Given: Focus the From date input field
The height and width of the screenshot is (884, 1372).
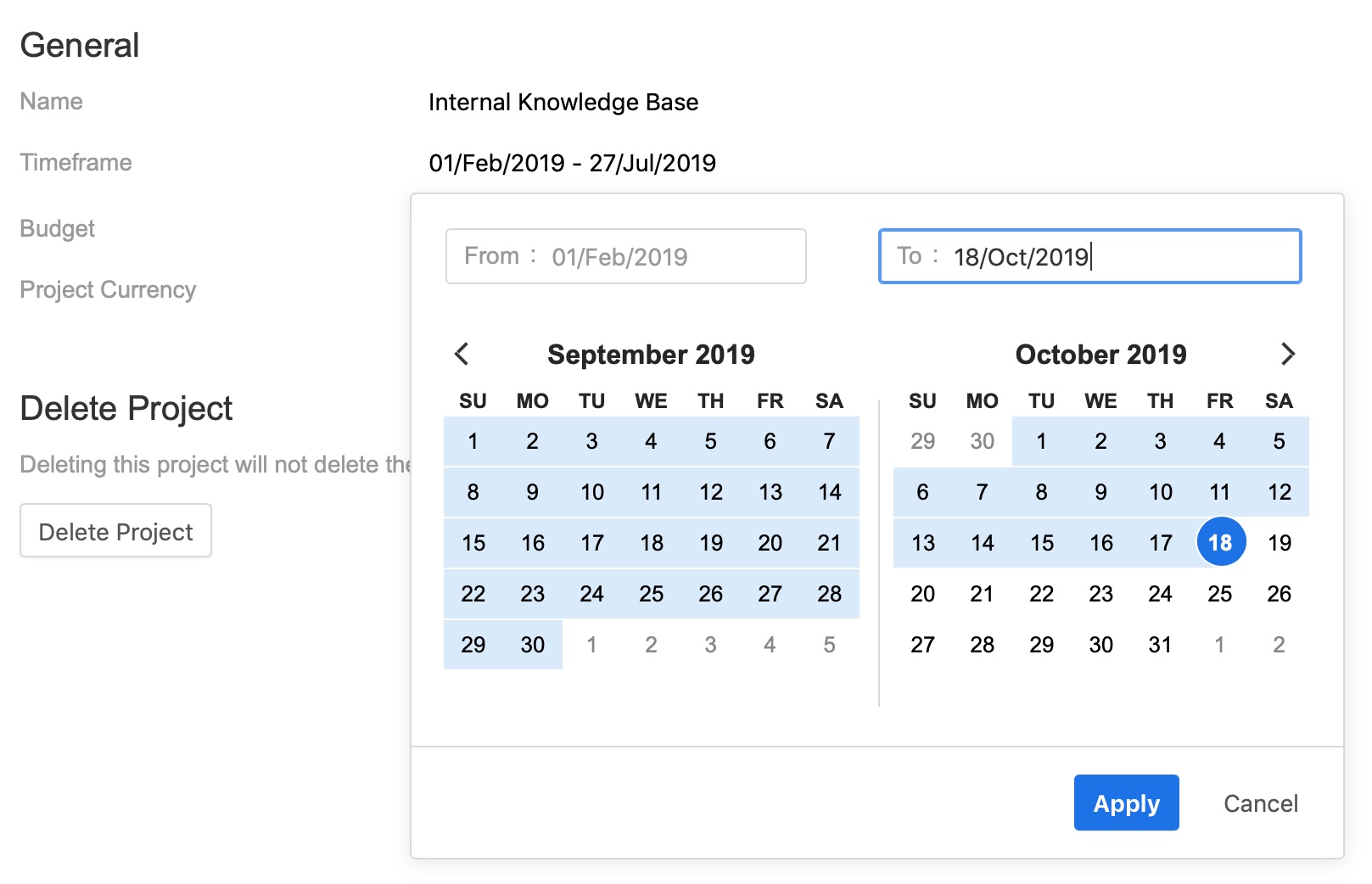Looking at the screenshot, I should tap(626, 256).
